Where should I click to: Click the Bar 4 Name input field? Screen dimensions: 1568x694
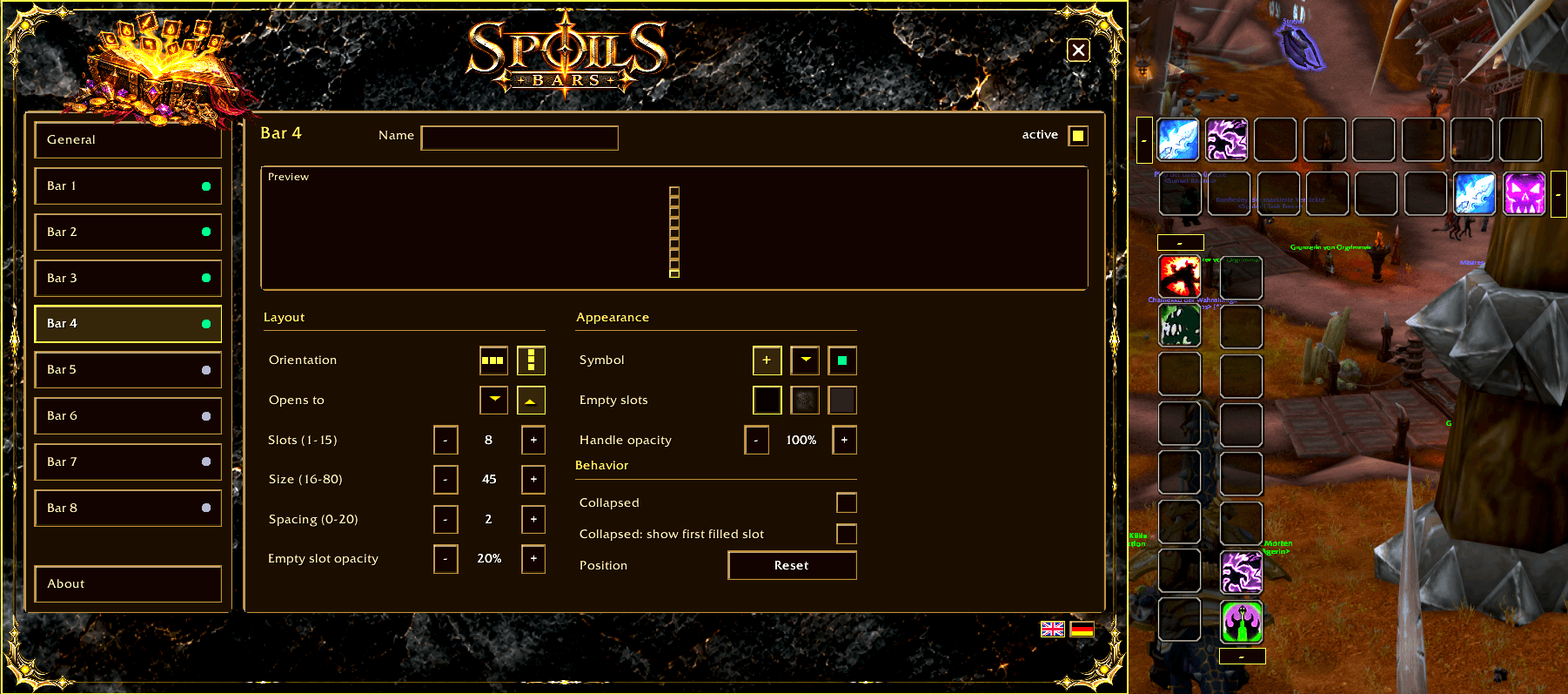(x=519, y=138)
